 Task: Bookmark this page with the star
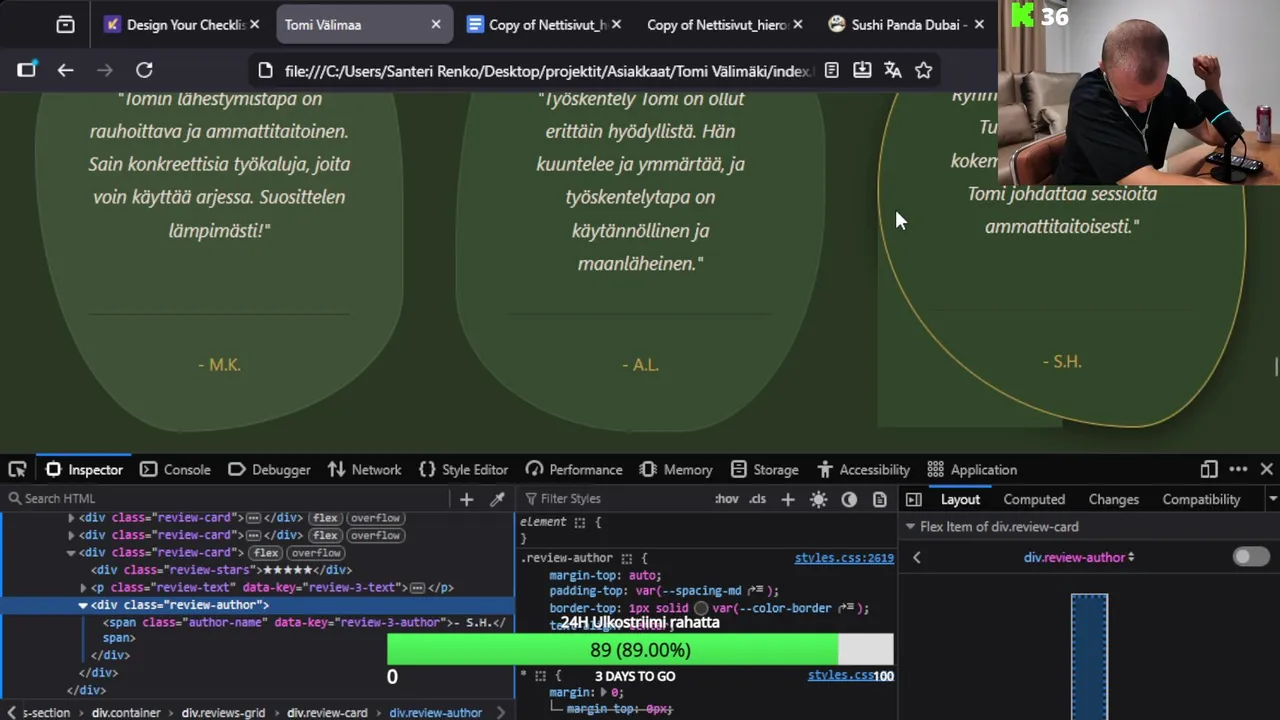924,70
